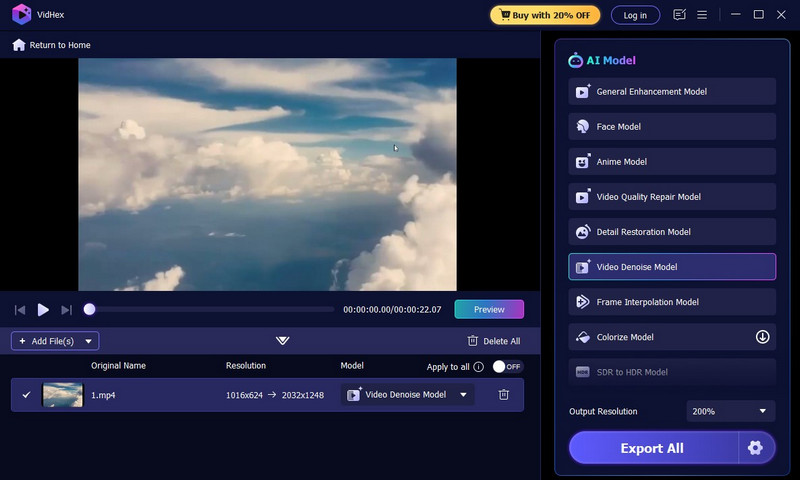This screenshot has width=800, height=480.
Task: Collapse the file list panel chevron
Action: (x=282, y=340)
